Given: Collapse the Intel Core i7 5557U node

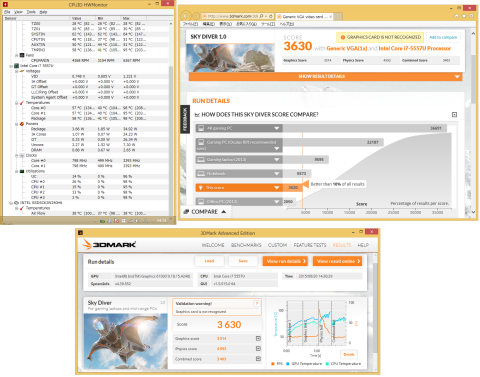Looking at the screenshot, I should click(x=11, y=66).
